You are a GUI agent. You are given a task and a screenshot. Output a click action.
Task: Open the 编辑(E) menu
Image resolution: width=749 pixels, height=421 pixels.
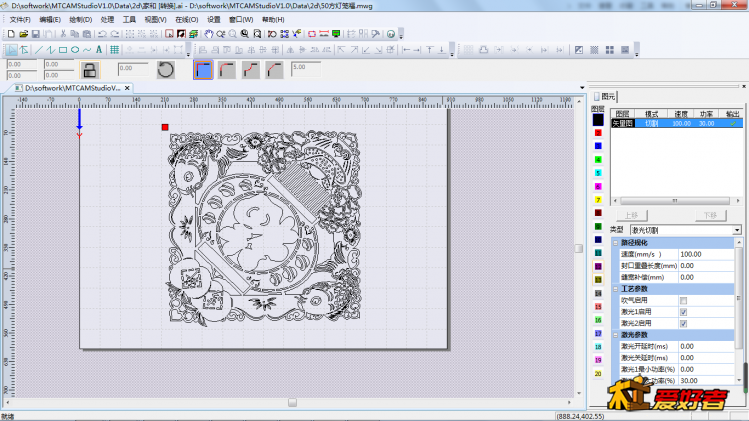click(x=50, y=20)
